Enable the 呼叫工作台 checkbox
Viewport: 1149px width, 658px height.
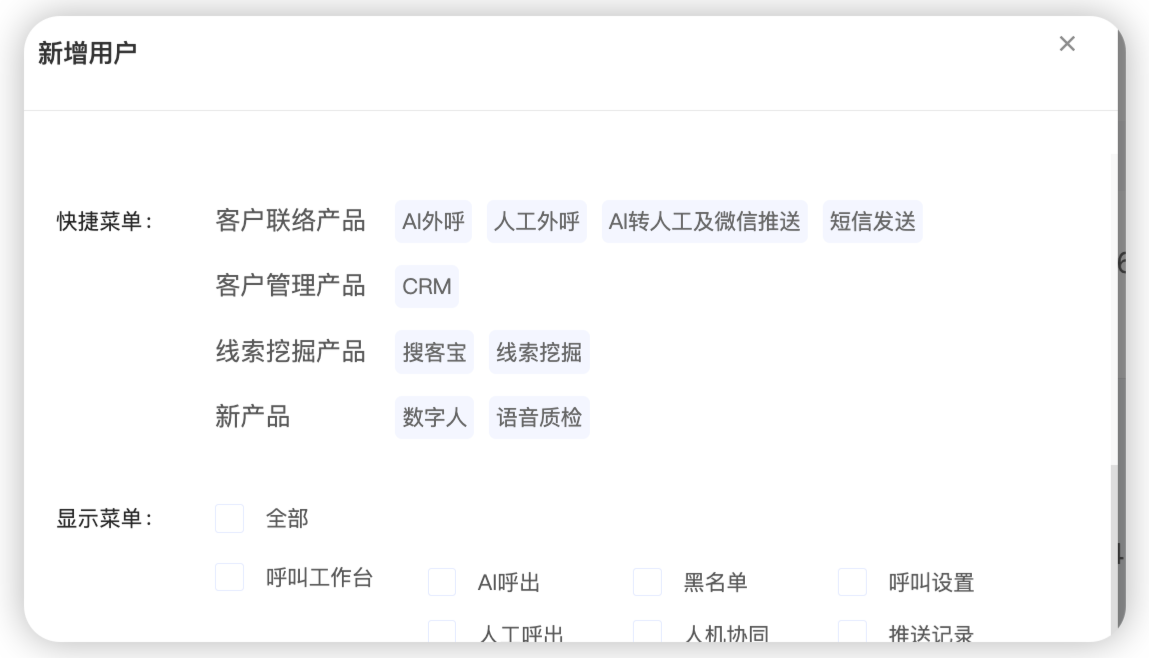coord(230,577)
